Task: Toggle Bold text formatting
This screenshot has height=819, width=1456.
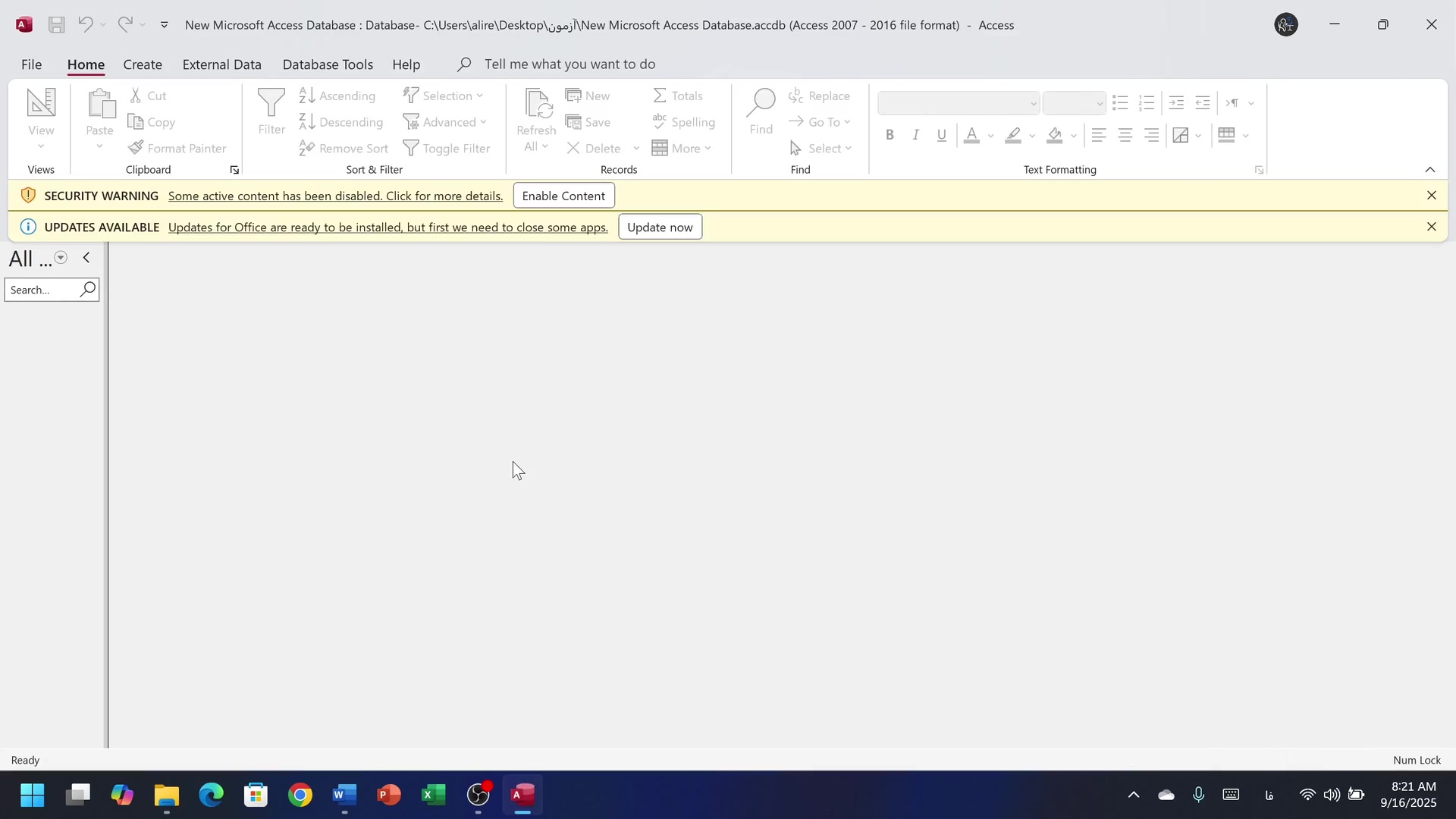Action: [890, 136]
